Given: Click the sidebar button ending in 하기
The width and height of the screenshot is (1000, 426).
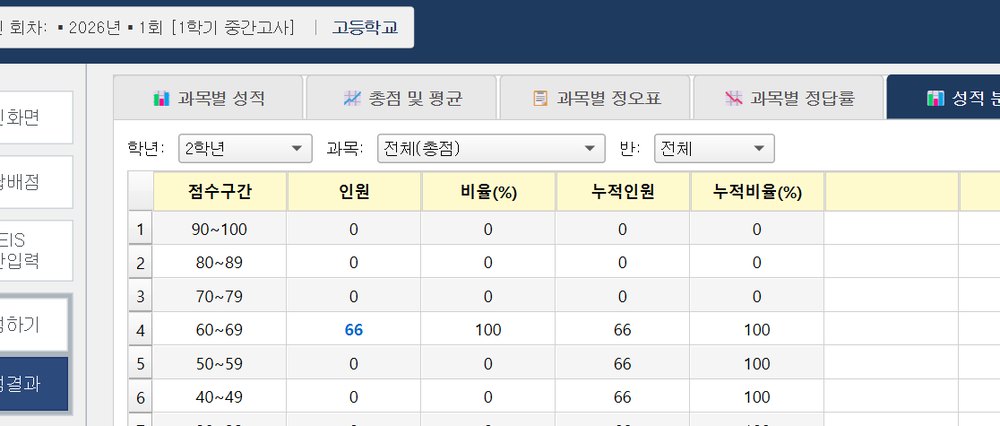Looking at the screenshot, I should point(34,325).
